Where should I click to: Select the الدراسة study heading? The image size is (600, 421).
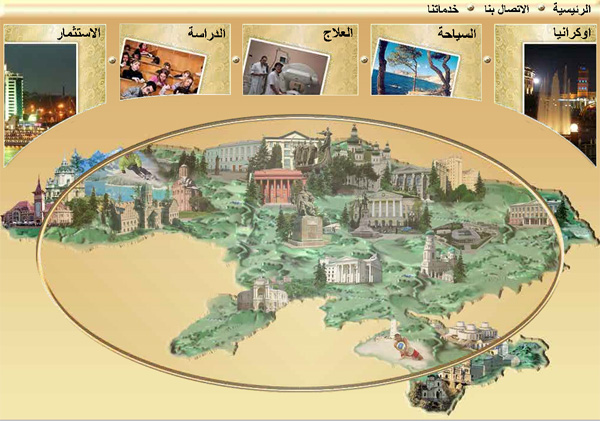(x=207, y=33)
